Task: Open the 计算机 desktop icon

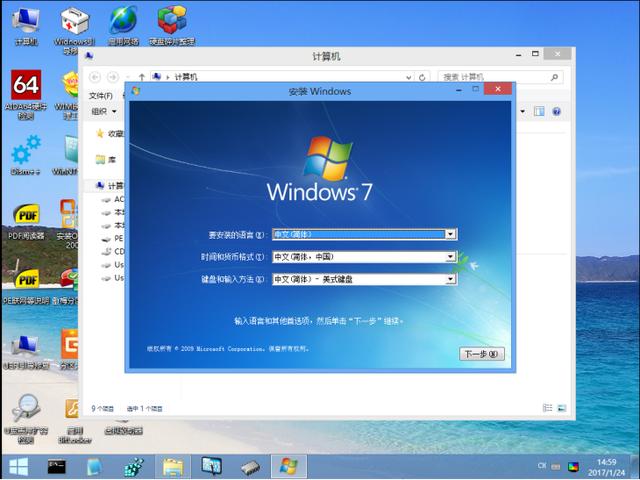Action: click(25, 25)
